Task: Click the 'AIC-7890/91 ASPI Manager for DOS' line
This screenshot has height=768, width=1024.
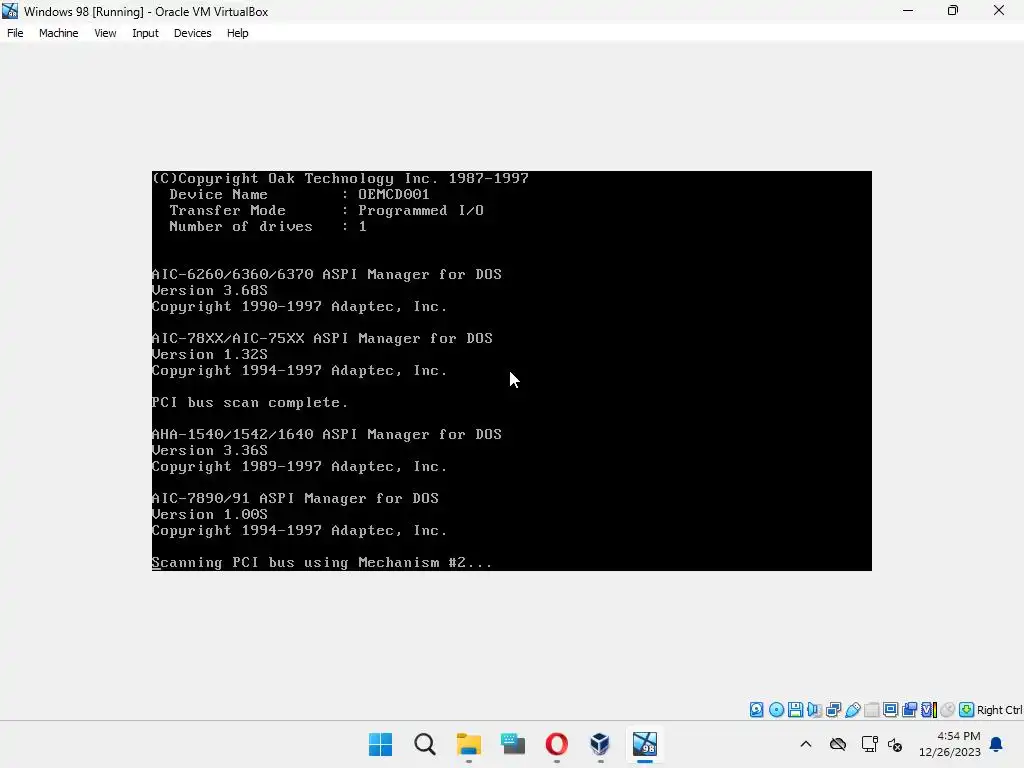Action: point(295,498)
